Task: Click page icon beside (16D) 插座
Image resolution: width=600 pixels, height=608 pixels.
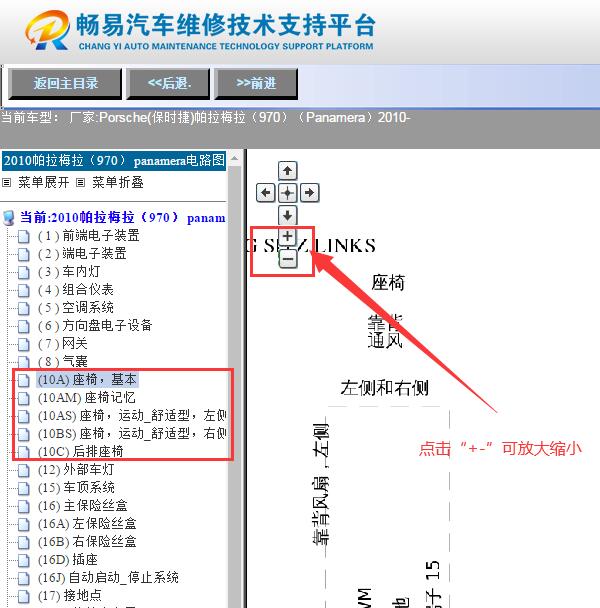Action: 24,560
